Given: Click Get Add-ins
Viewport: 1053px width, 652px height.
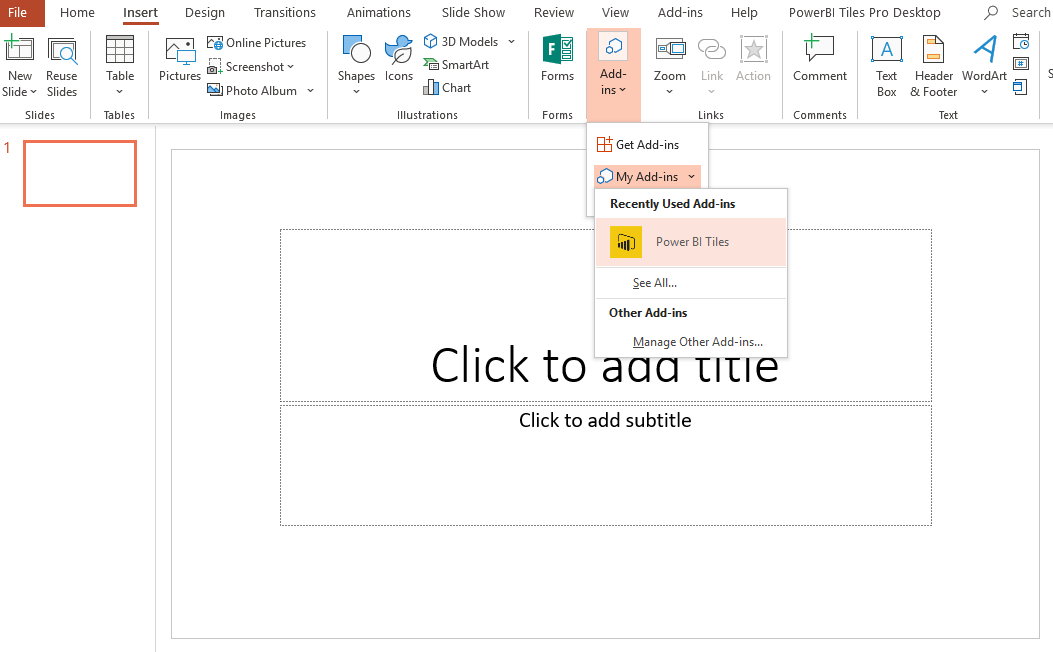Looking at the screenshot, I should point(647,143).
